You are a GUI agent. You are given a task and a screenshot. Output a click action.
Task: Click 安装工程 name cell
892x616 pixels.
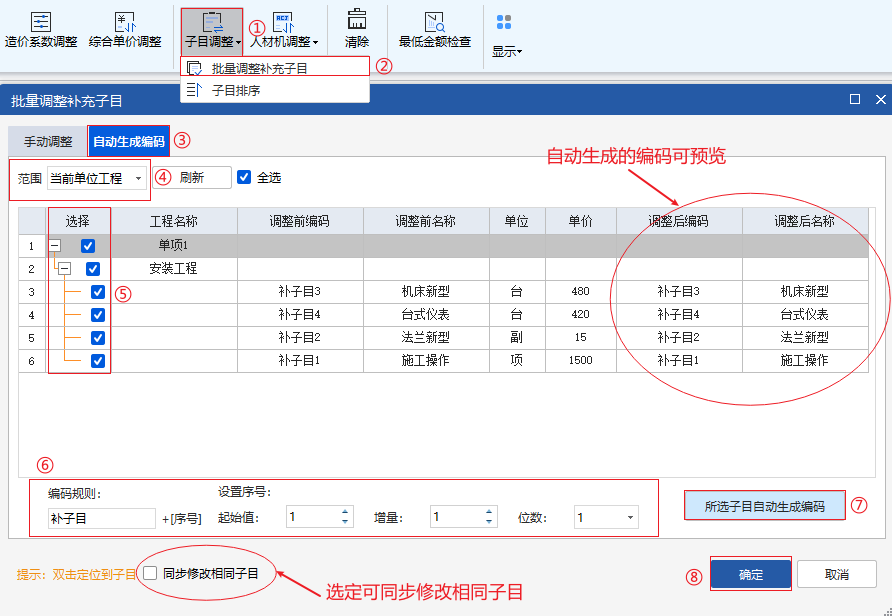click(x=174, y=268)
